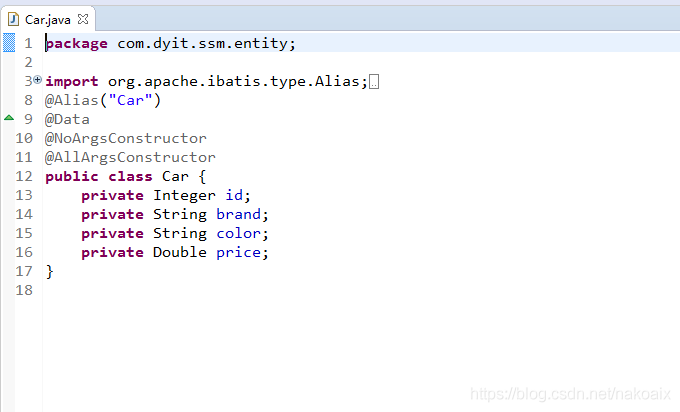Click the blue marker beside line 1
Viewport: 680px width, 412px height.
click(9, 43)
